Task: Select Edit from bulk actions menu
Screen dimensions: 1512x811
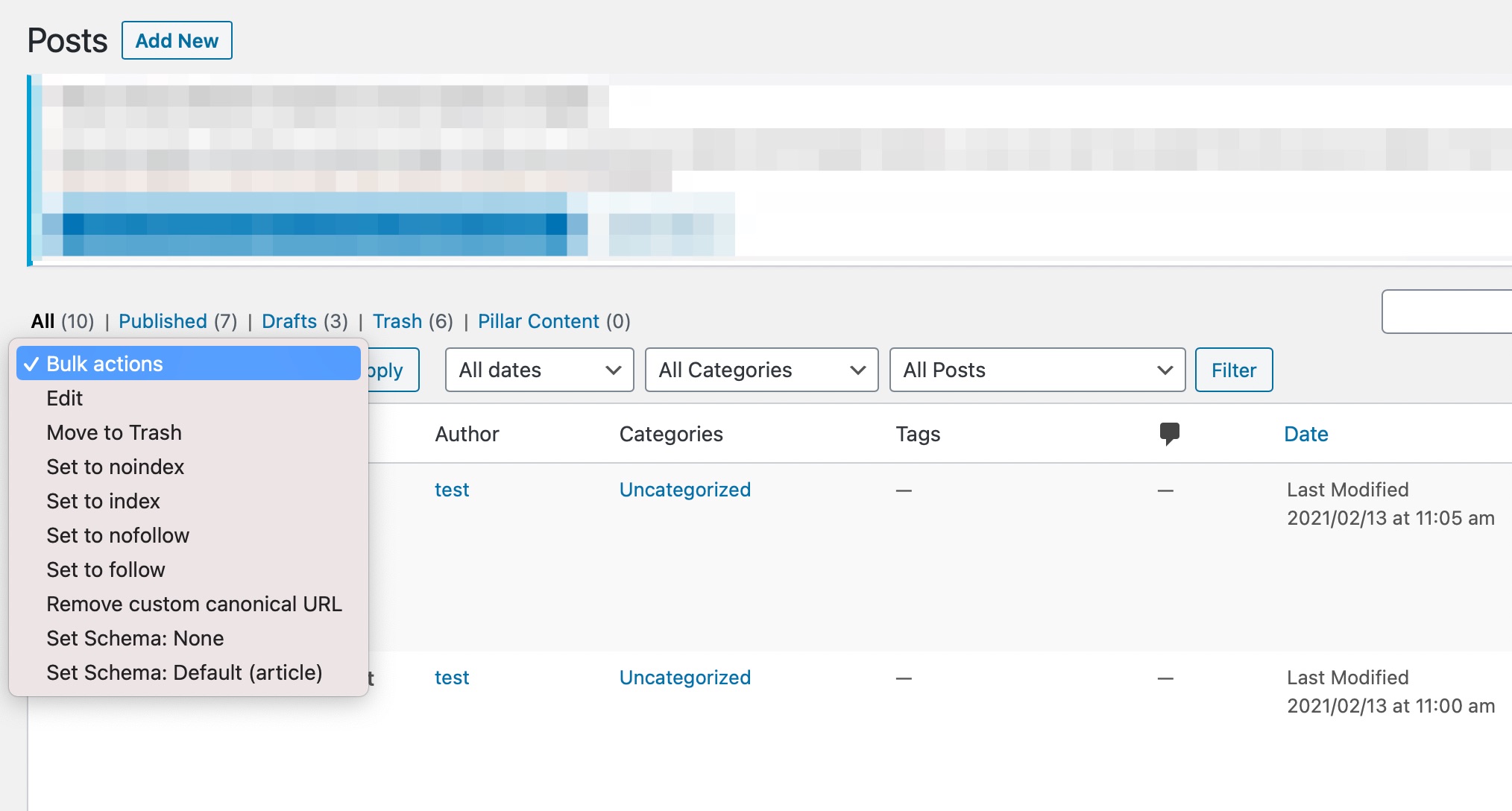Action: click(65, 398)
